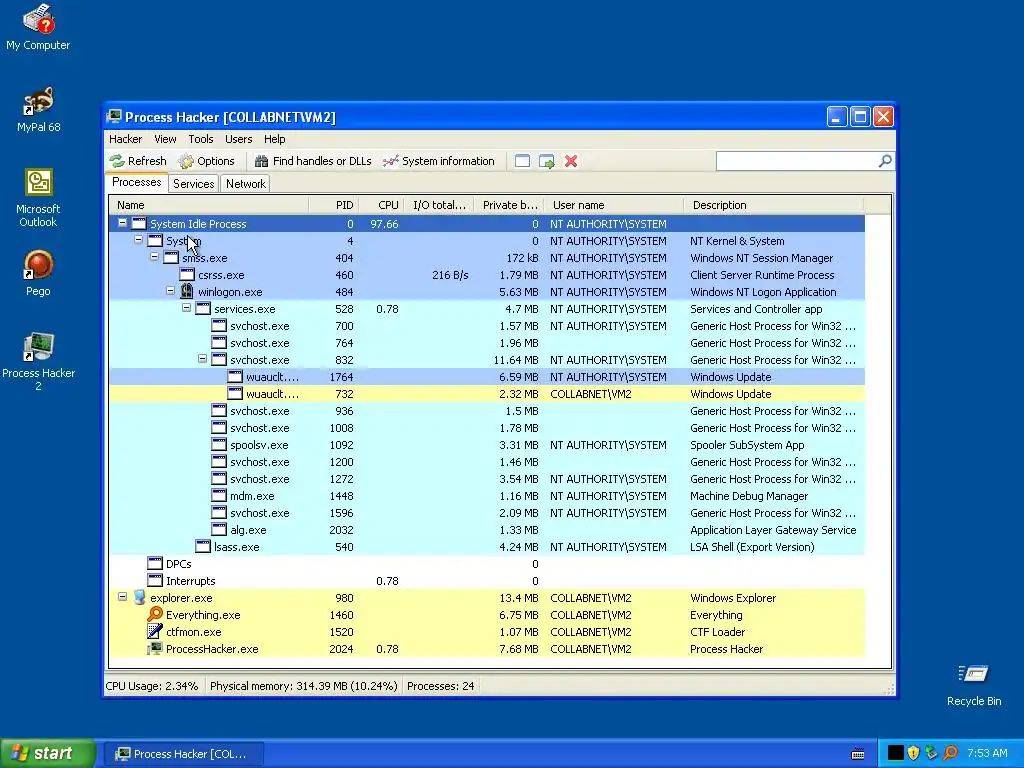Select the spoolsv.exe process row
1024x768 pixels.
click(x=487, y=445)
